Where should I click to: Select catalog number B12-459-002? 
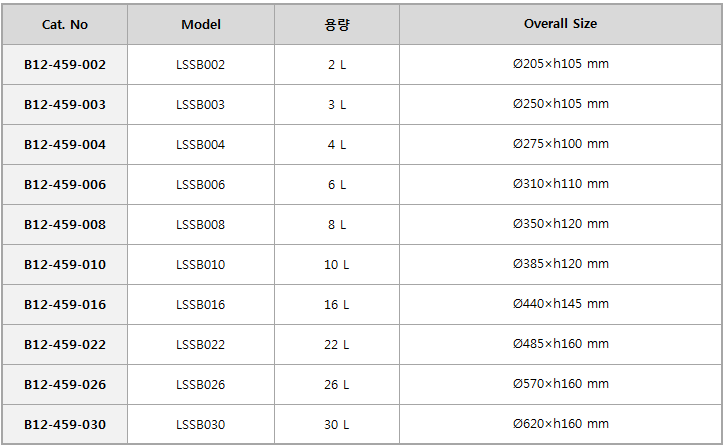[65, 65]
